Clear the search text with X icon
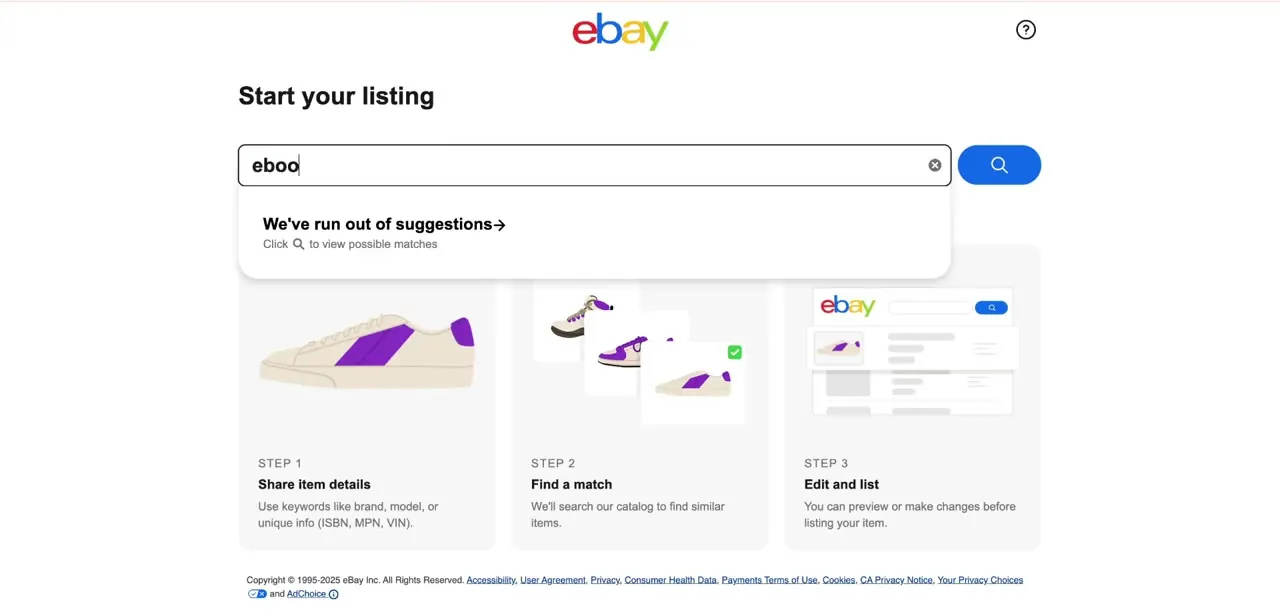1280x616 pixels. [x=935, y=165]
